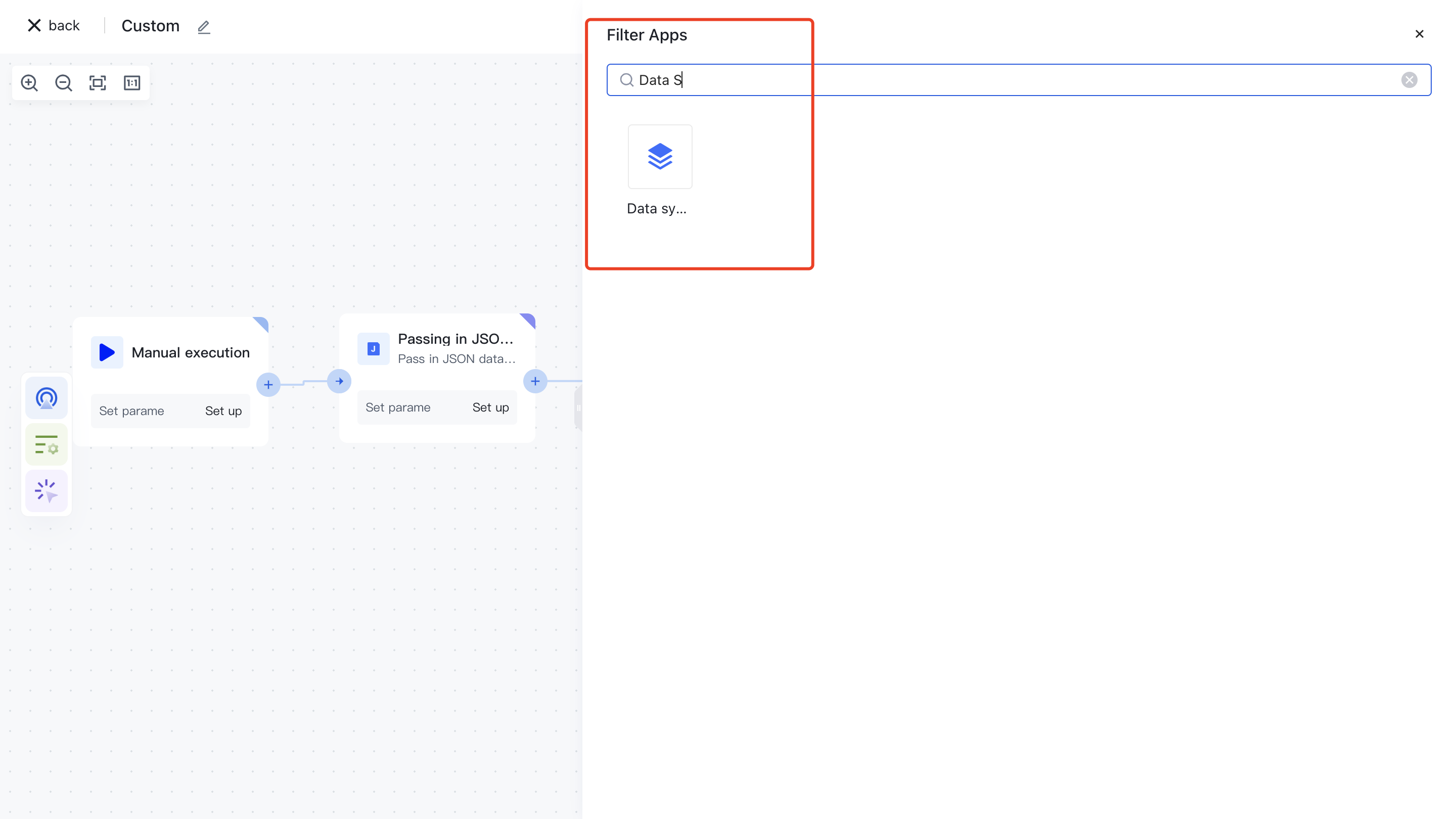Reset canvas zoom with the 1:1 icon

coord(131,83)
